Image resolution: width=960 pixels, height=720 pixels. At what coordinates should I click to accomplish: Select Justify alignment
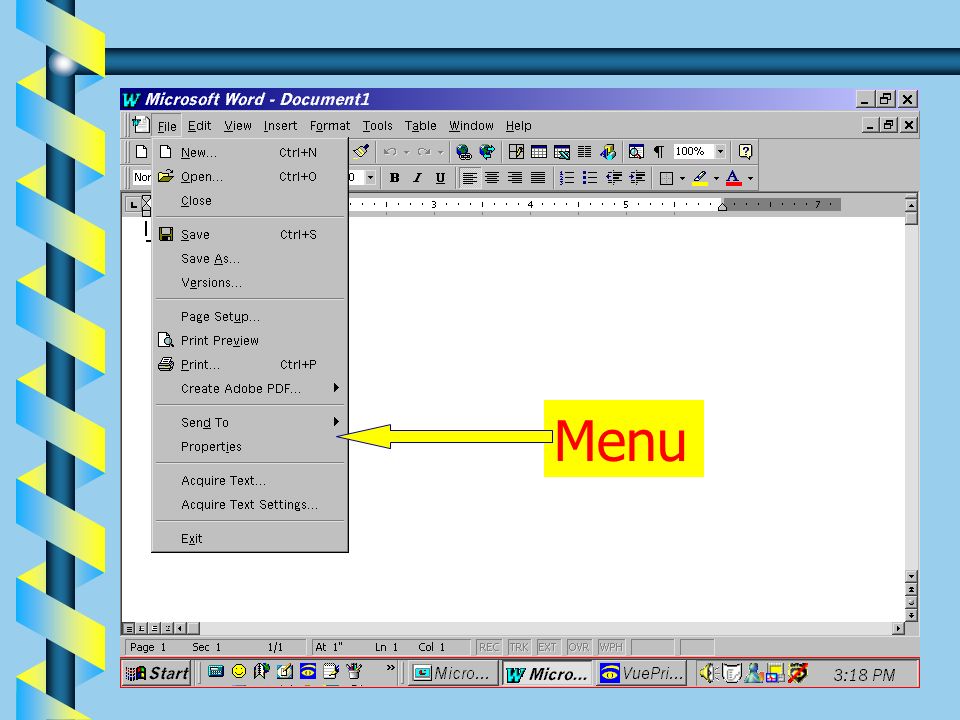538,178
